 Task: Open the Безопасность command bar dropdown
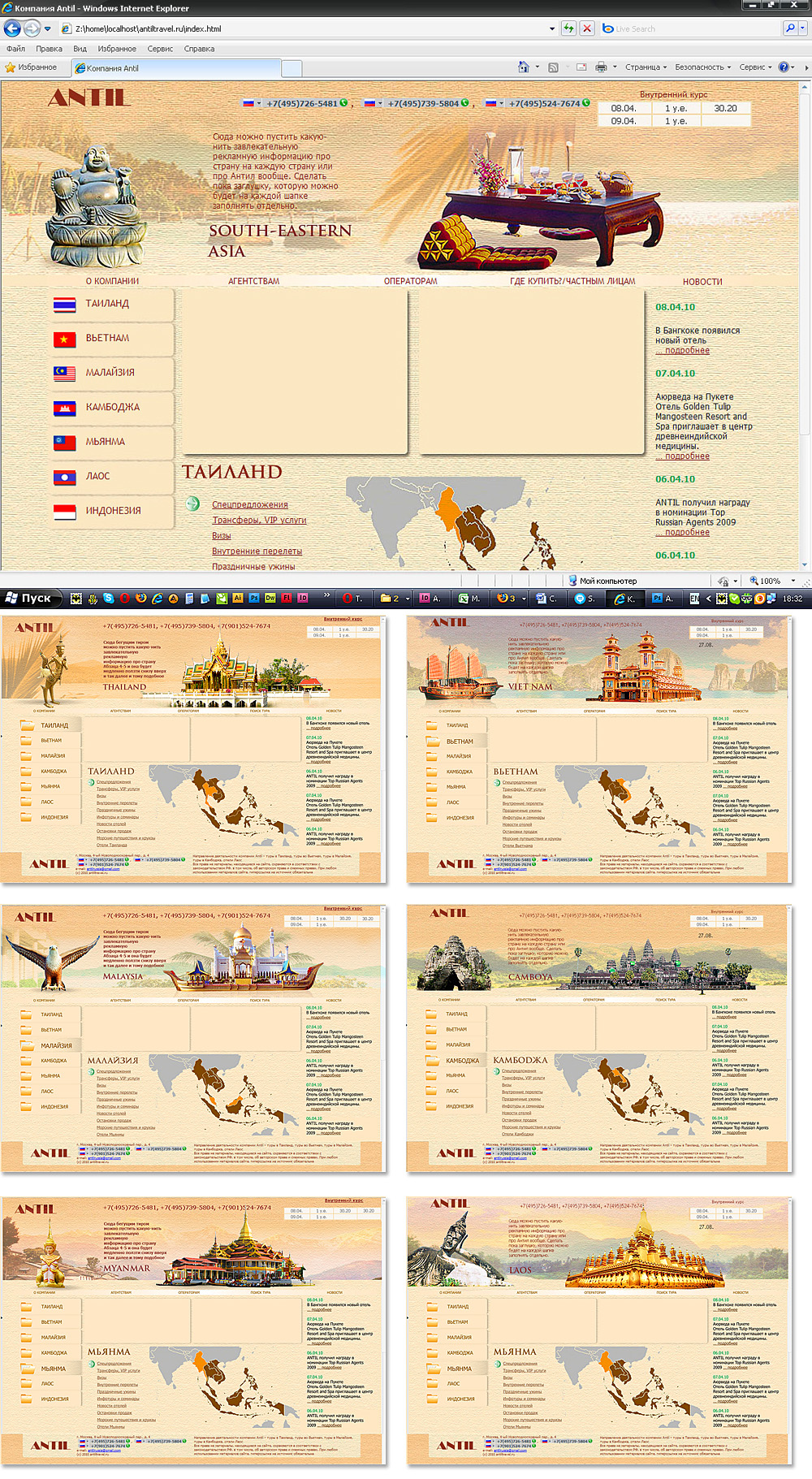(703, 67)
